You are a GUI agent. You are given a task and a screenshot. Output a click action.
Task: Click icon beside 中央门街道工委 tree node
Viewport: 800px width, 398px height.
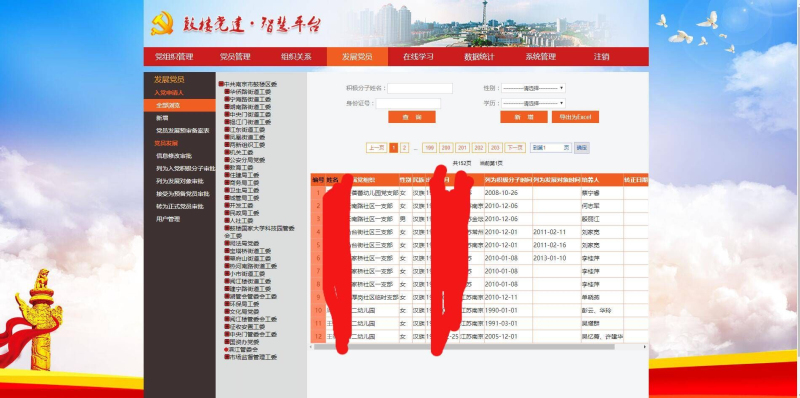pos(227,115)
